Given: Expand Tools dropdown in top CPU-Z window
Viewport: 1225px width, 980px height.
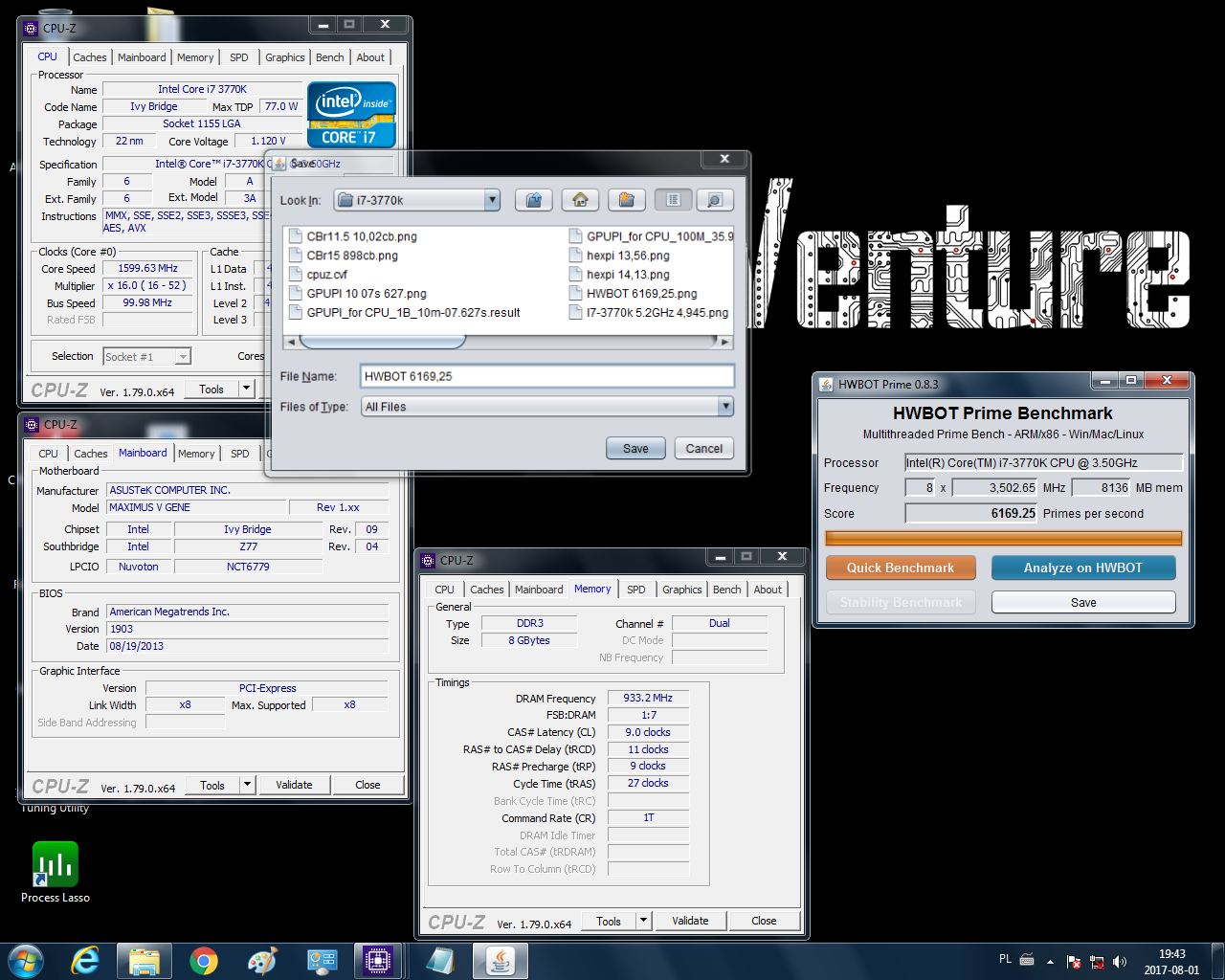Looking at the screenshot, I should click(247, 389).
